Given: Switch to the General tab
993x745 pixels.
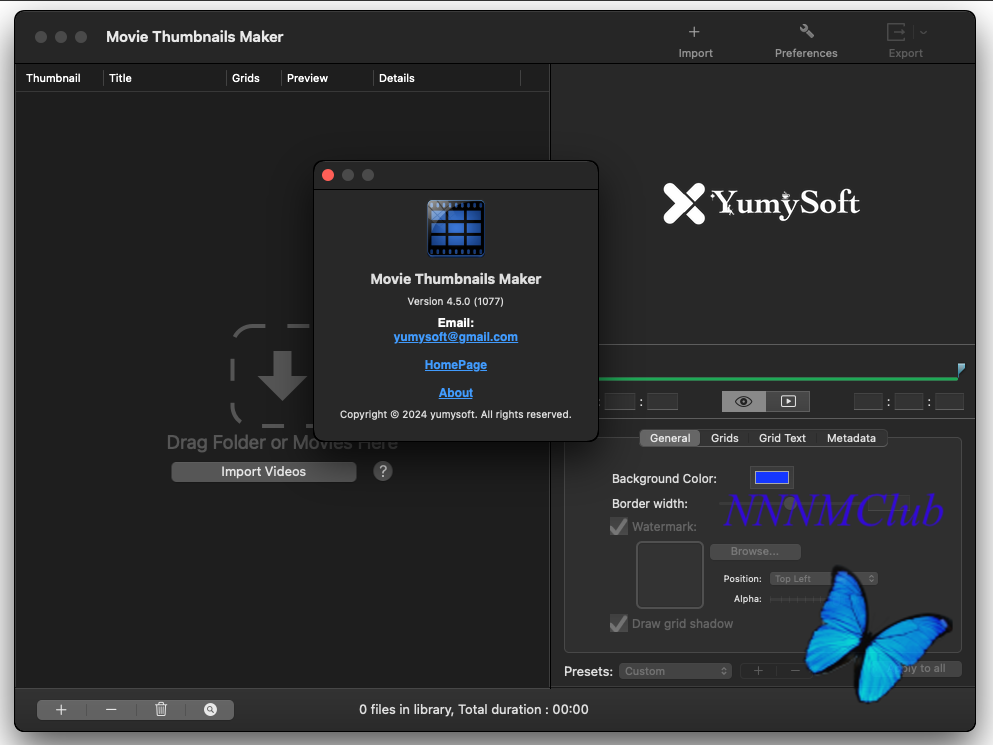Looking at the screenshot, I should click(669, 438).
